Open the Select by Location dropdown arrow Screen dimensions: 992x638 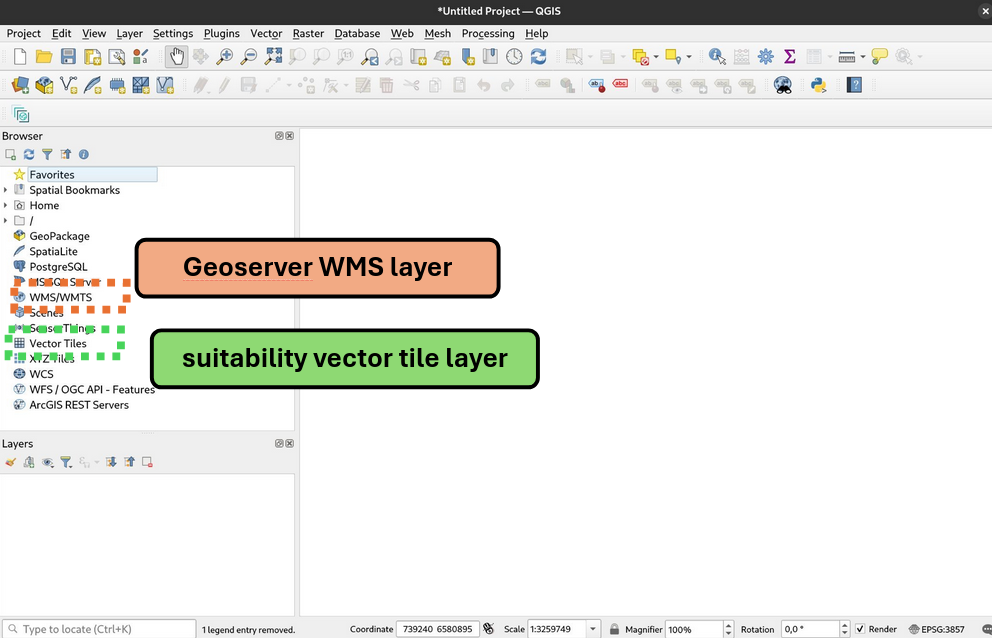pos(689,57)
